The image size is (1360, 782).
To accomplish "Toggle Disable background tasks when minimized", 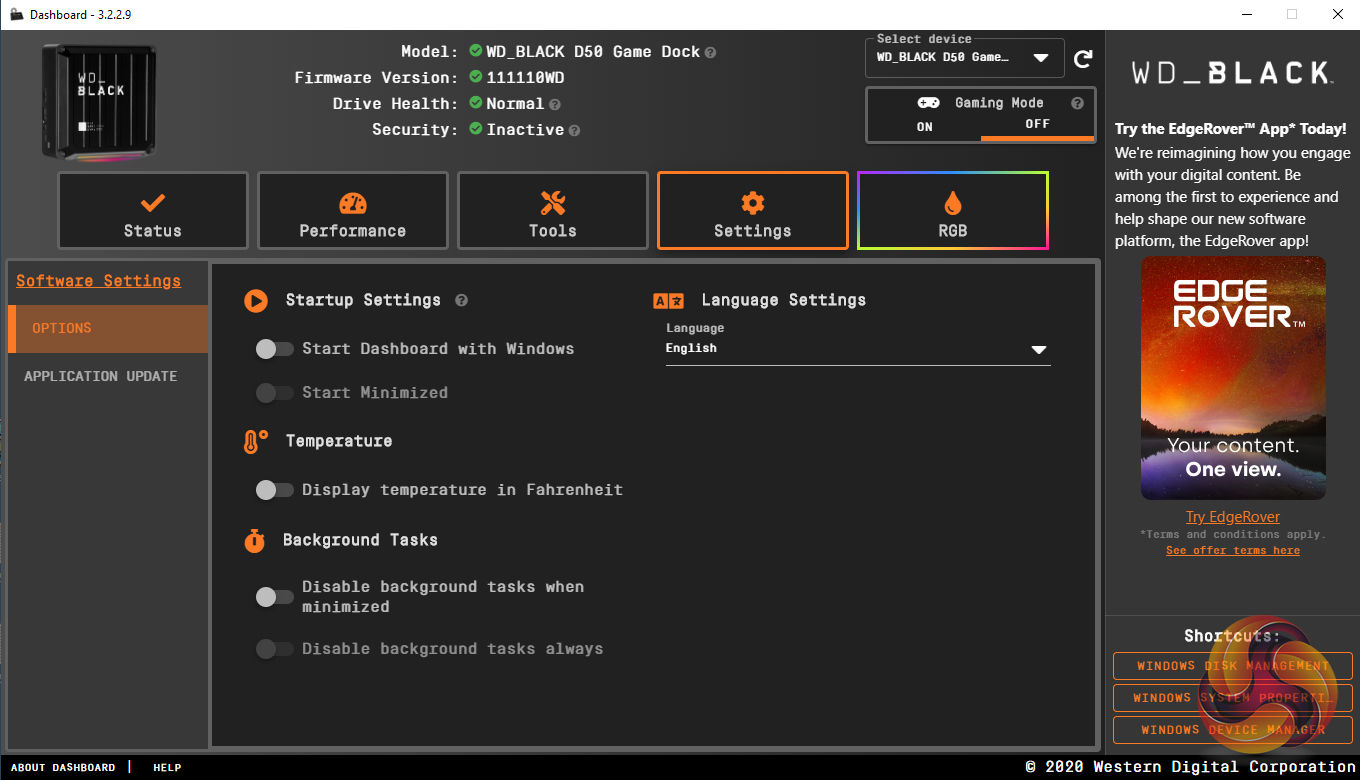I will [x=274, y=597].
